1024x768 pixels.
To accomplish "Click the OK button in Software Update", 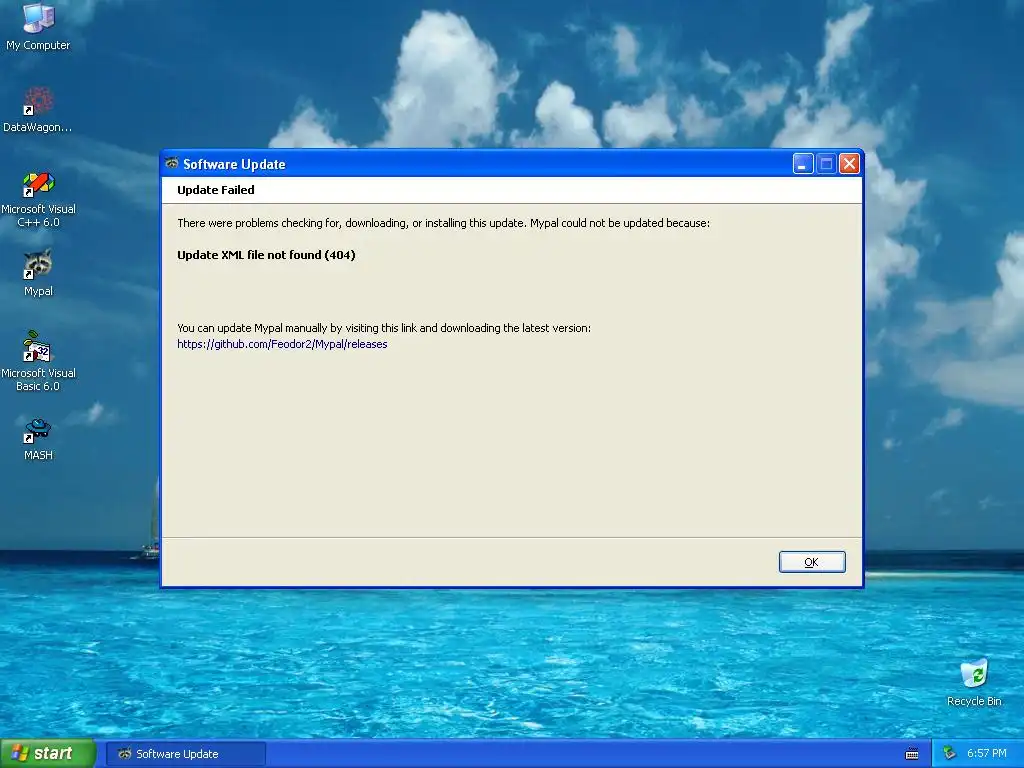I will point(812,562).
